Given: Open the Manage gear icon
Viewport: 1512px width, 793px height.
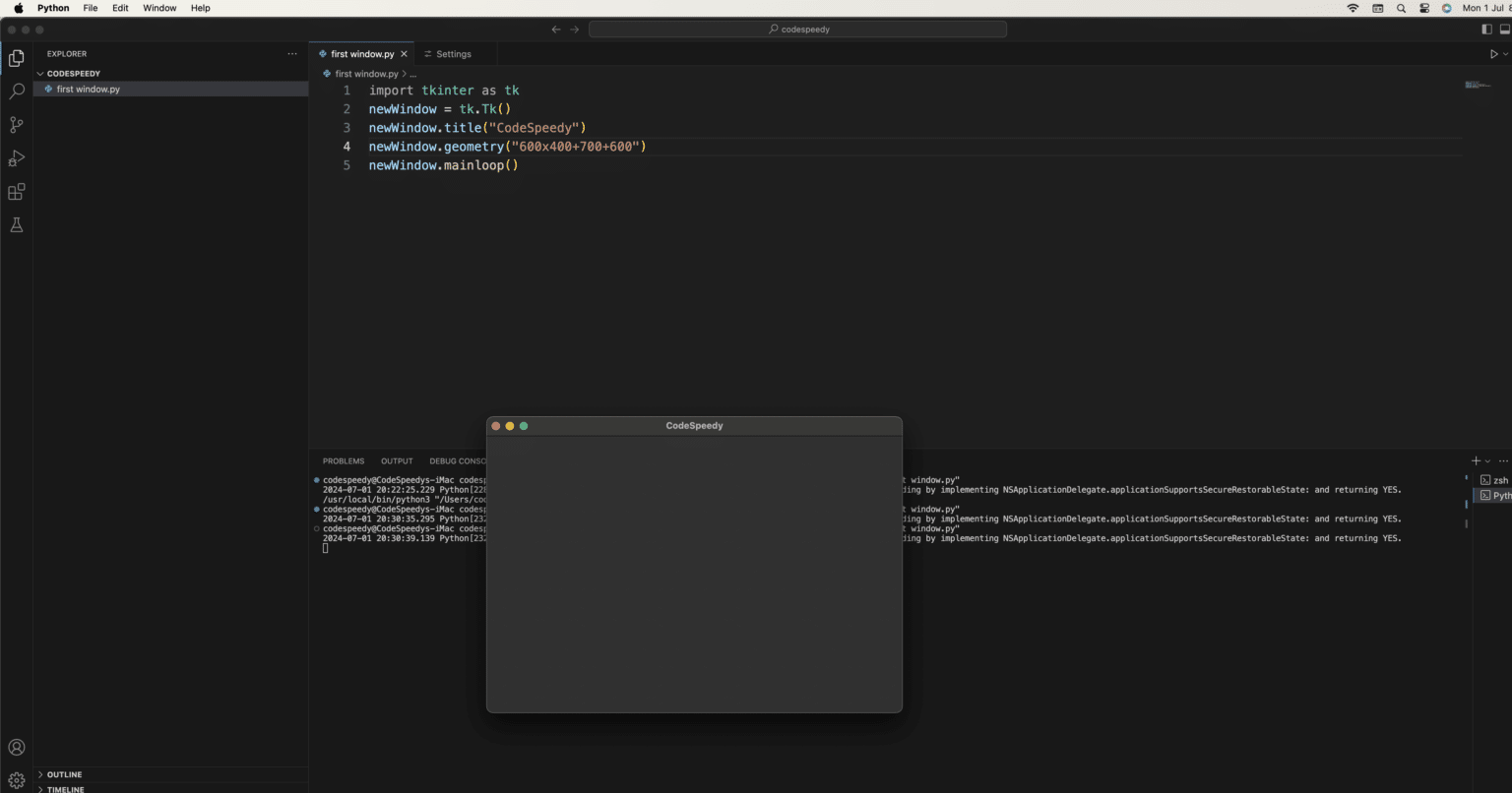Looking at the screenshot, I should [16, 779].
